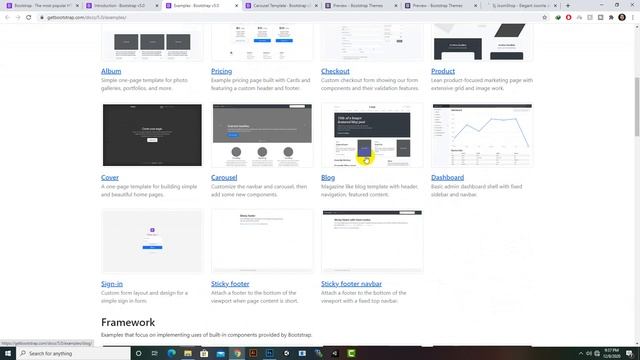Open the Carousel example link
Viewport: 640px width, 360px height.
tap(224, 178)
